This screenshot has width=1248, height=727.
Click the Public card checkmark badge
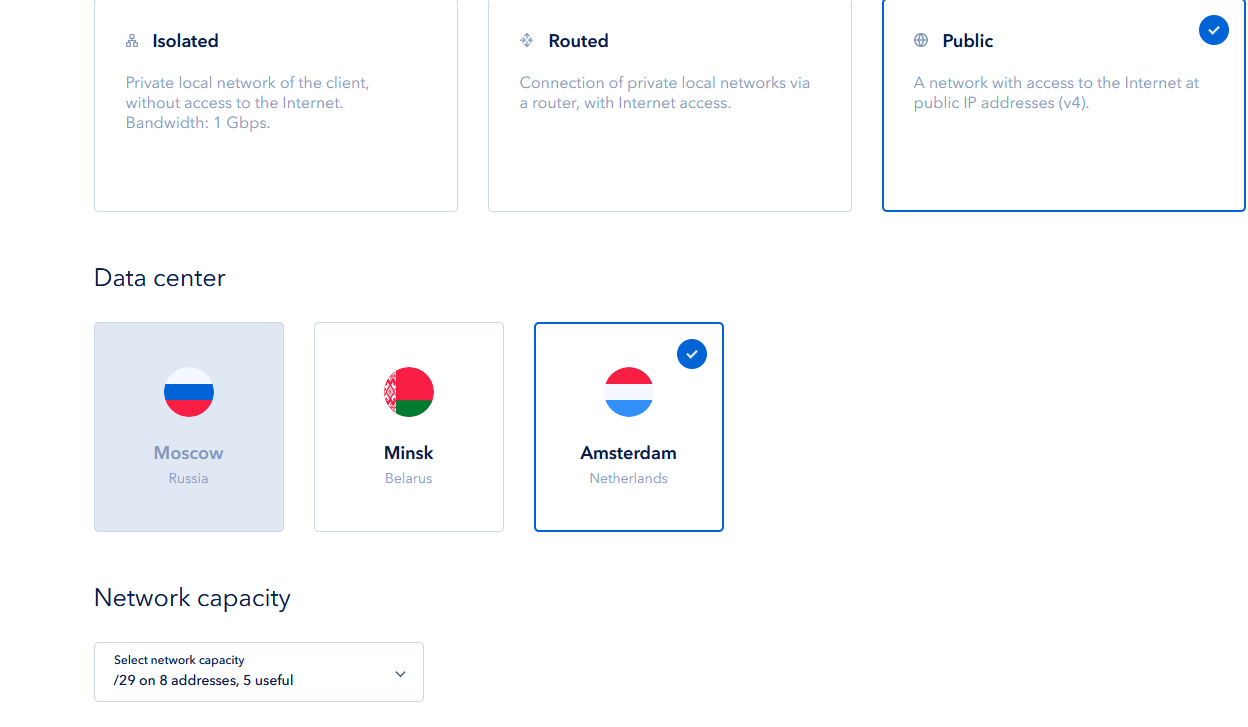pyautogui.click(x=1213, y=30)
